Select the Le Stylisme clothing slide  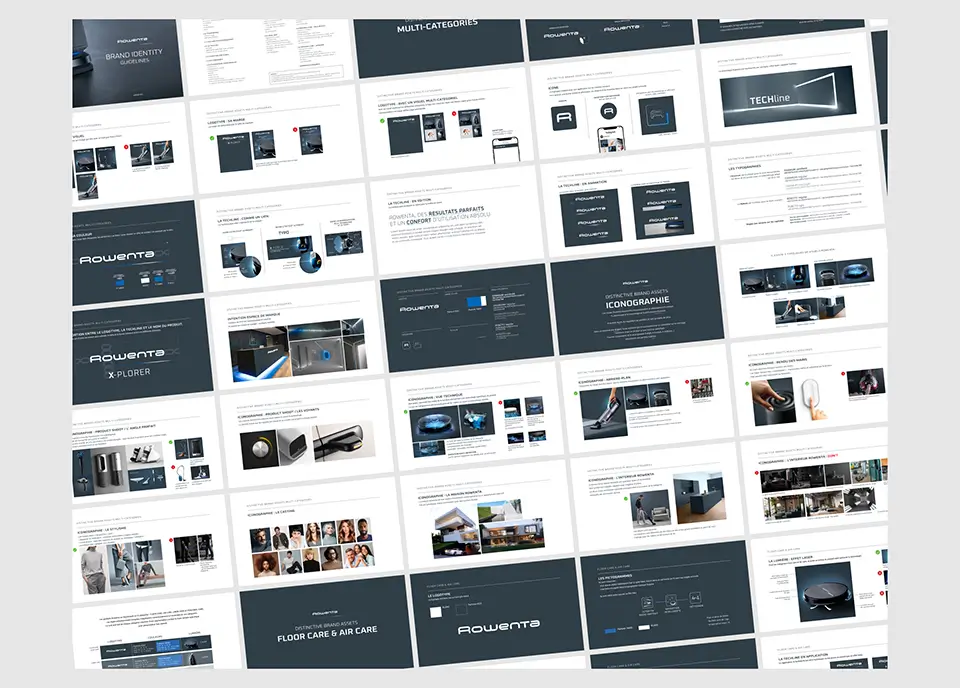coord(151,550)
